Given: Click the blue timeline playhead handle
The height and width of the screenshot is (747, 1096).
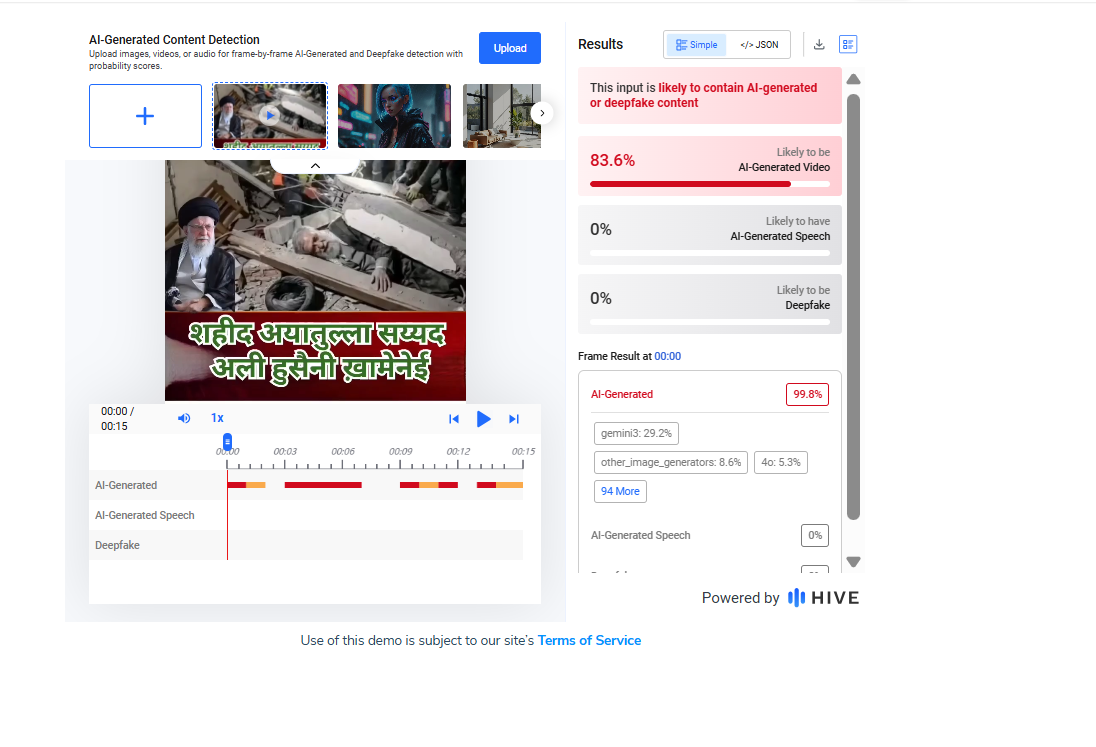Looking at the screenshot, I should pyautogui.click(x=227, y=442).
